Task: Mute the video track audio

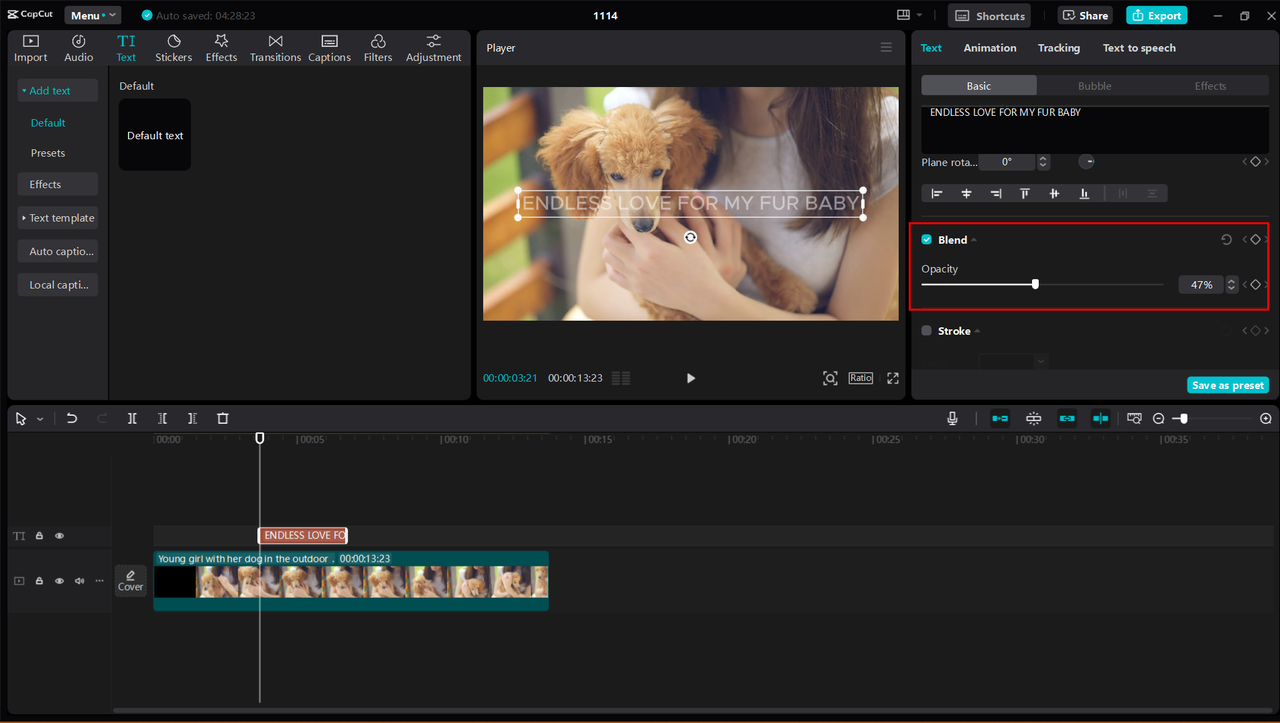Action: [x=79, y=581]
